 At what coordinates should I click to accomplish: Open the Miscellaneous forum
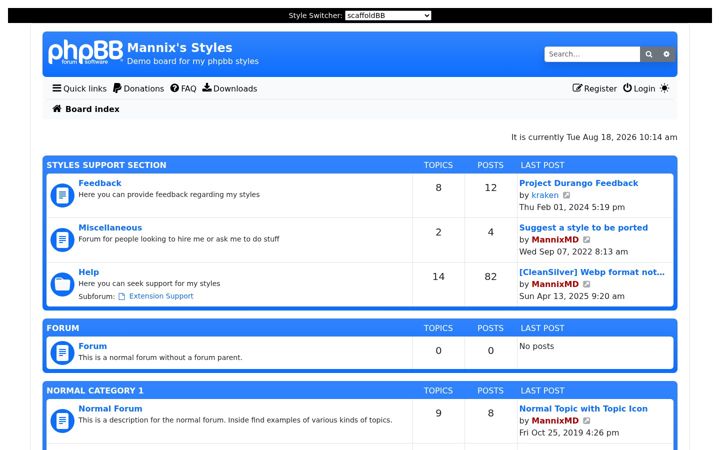point(110,228)
